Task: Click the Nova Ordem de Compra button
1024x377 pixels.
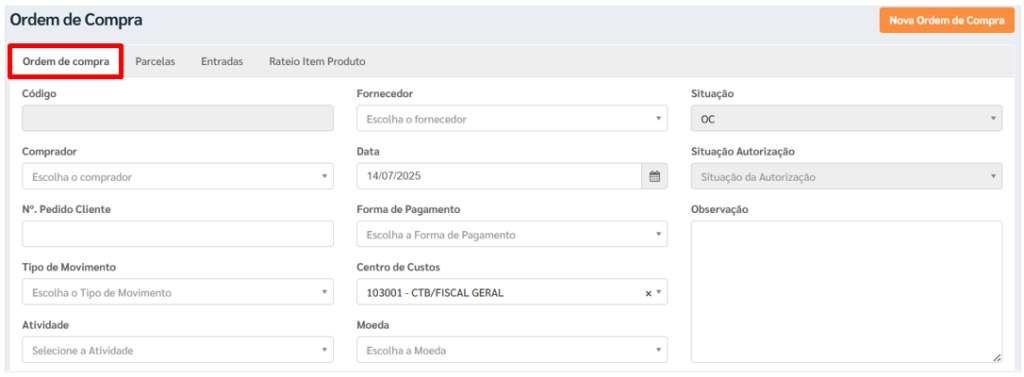Action: (947, 20)
